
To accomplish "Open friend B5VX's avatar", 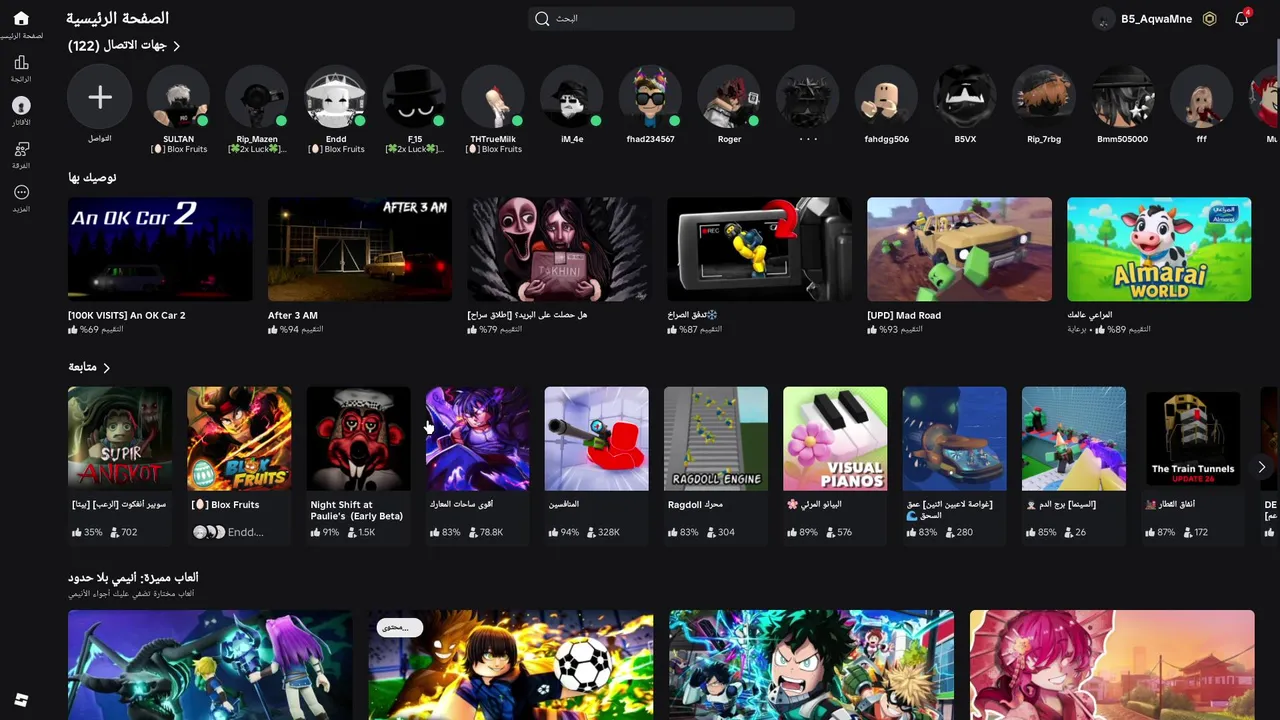I will point(965,97).
